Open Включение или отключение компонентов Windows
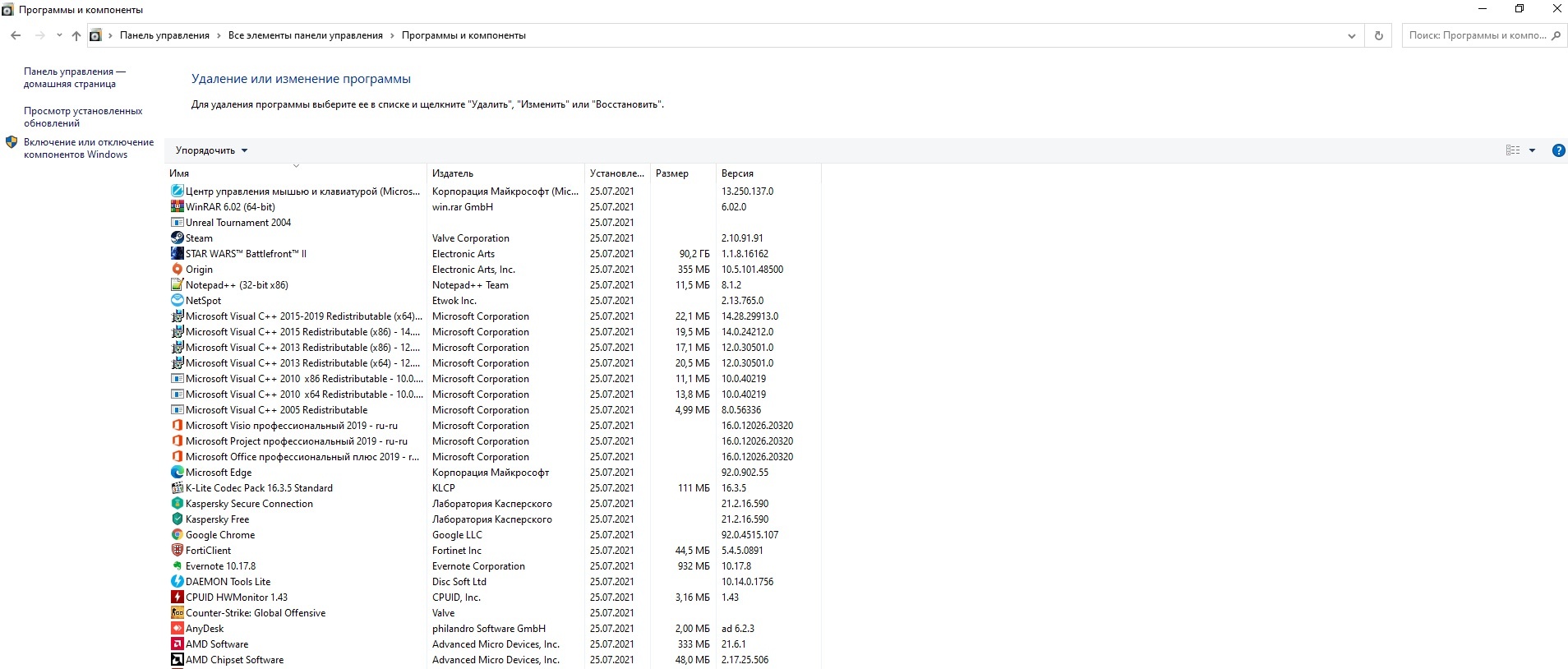 tap(89, 148)
